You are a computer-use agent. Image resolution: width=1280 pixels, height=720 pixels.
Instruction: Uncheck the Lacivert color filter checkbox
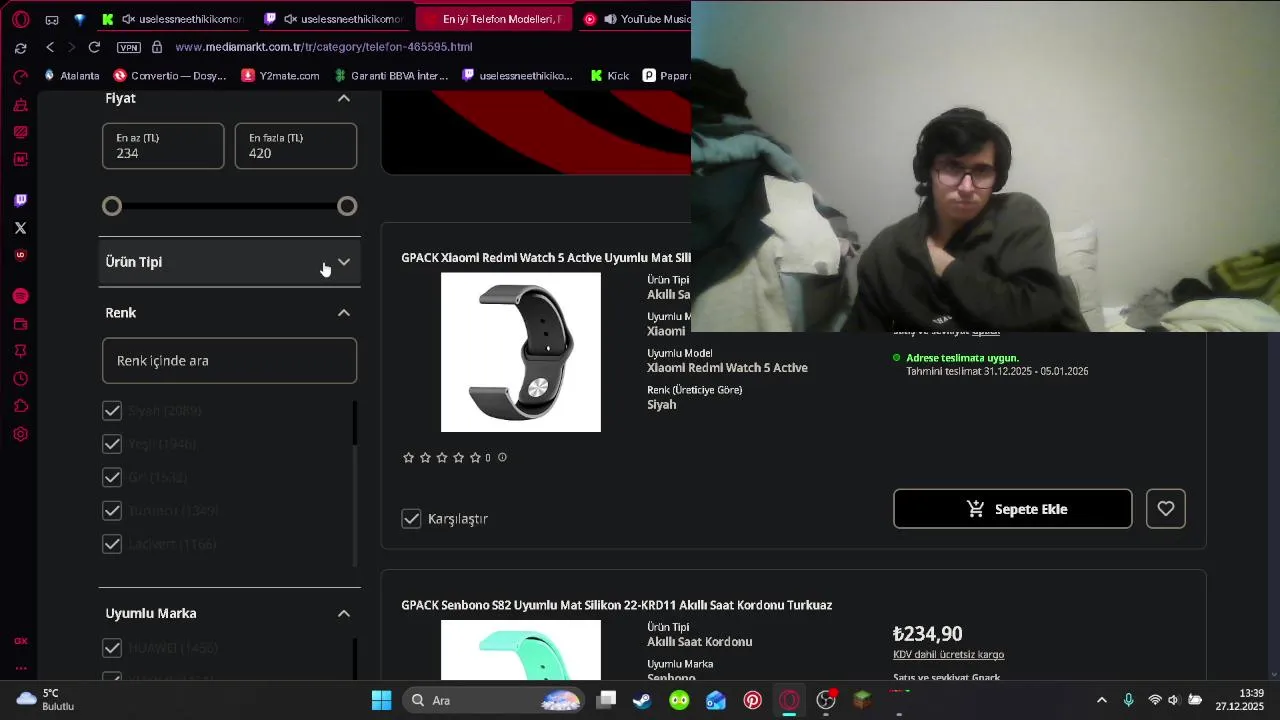[112, 544]
